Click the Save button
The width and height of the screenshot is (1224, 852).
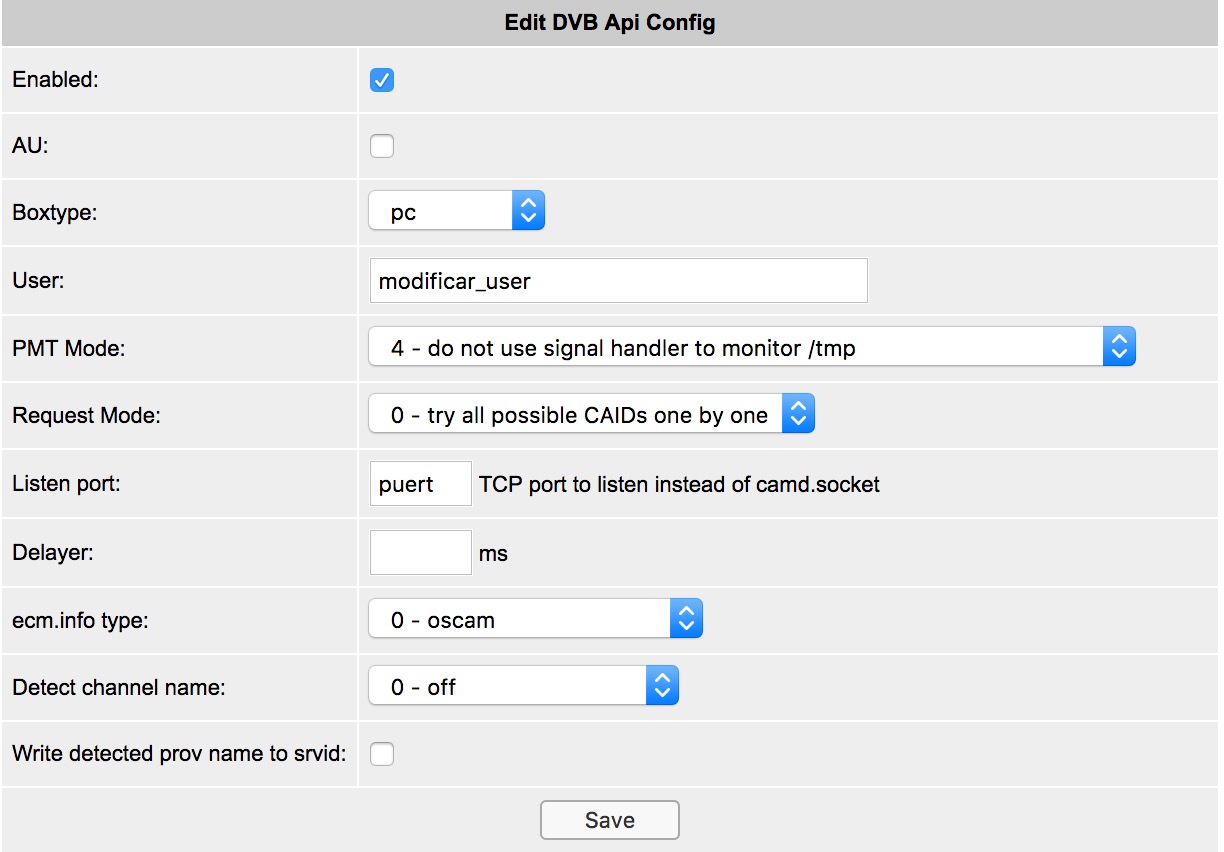click(610, 820)
